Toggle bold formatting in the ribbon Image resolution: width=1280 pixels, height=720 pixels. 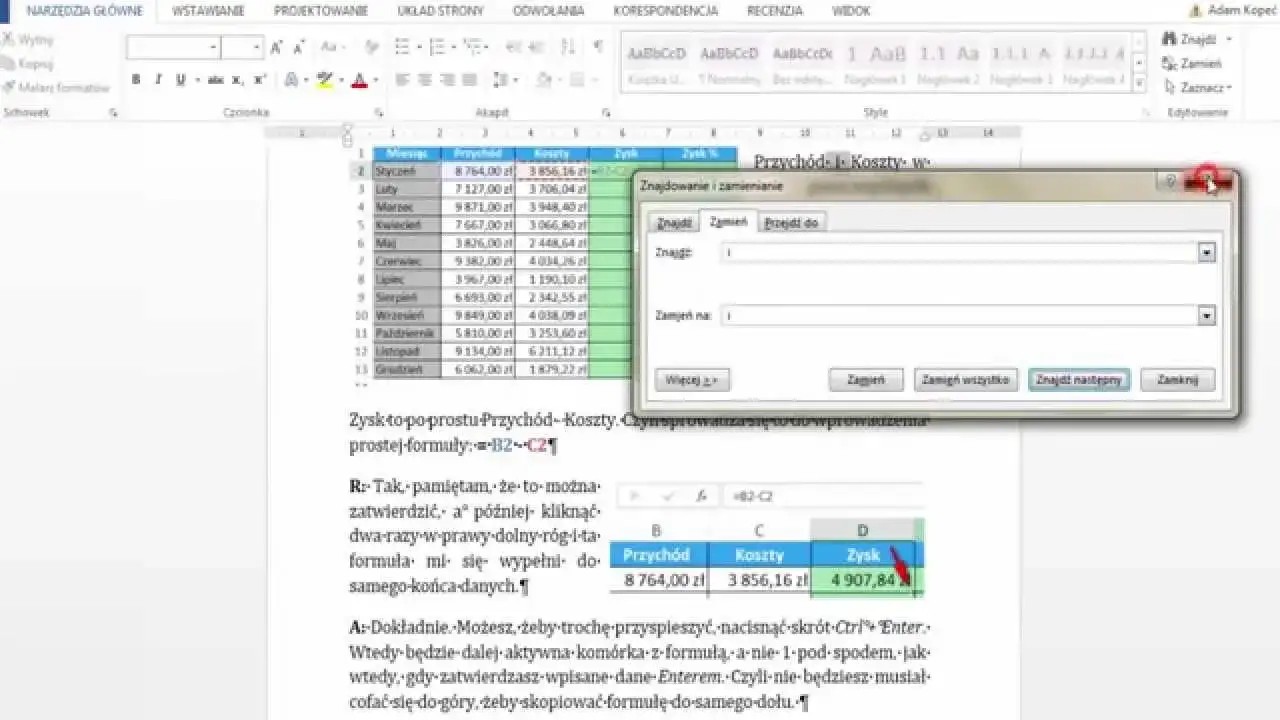[x=136, y=80]
